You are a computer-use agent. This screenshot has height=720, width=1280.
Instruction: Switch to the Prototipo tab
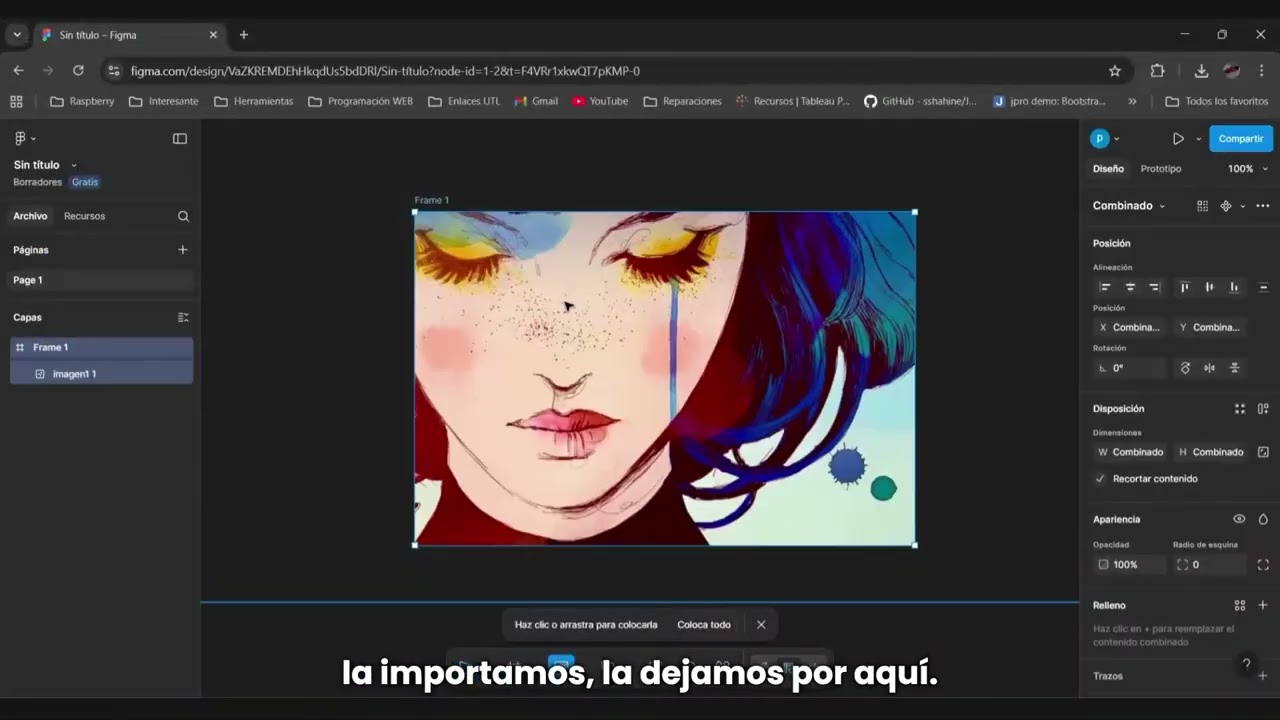point(1161,169)
